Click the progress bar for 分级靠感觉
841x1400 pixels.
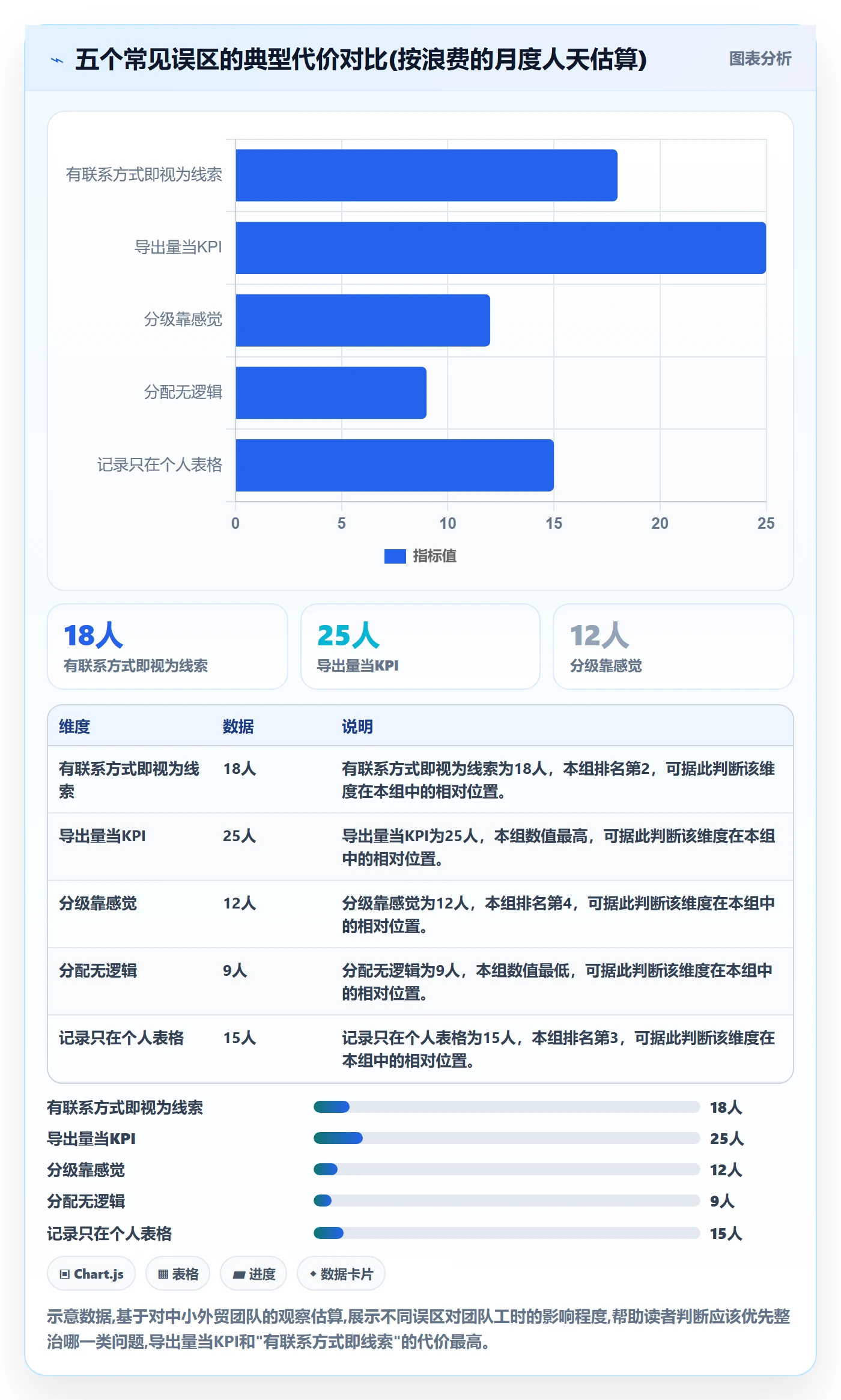click(506, 1169)
